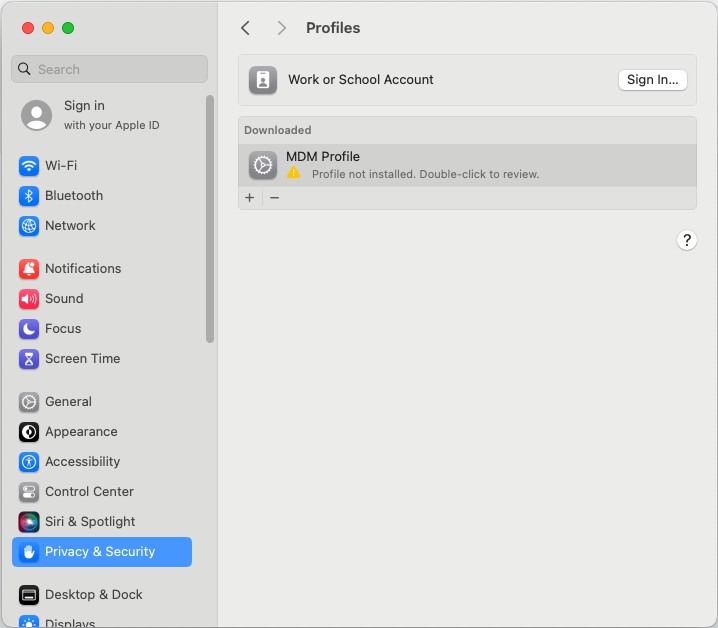Click the Wi-Fi icon in sidebar

click(x=29, y=166)
